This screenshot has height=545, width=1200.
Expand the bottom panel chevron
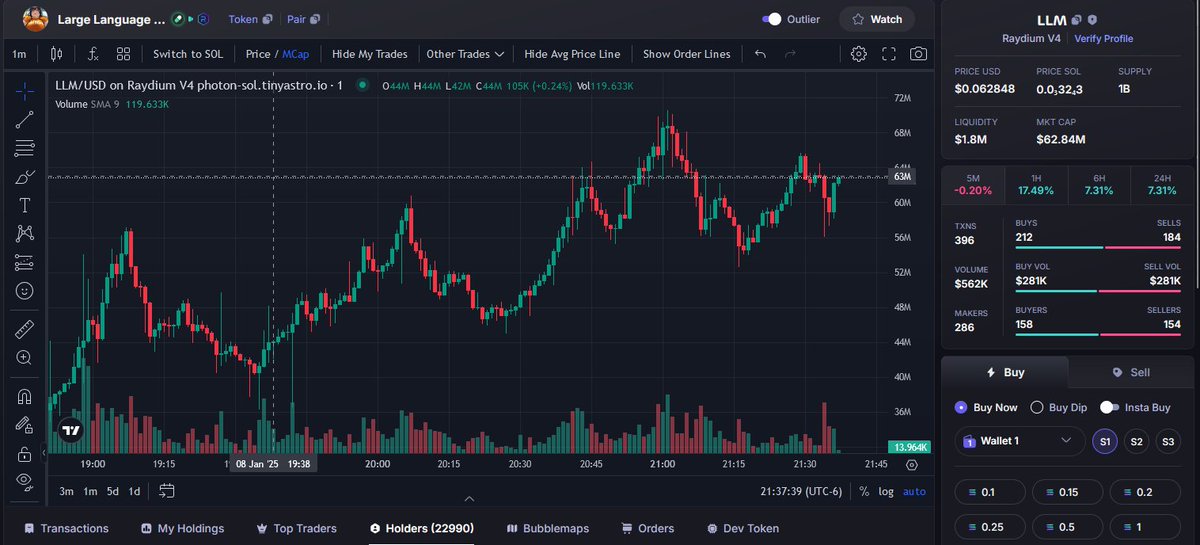469,498
